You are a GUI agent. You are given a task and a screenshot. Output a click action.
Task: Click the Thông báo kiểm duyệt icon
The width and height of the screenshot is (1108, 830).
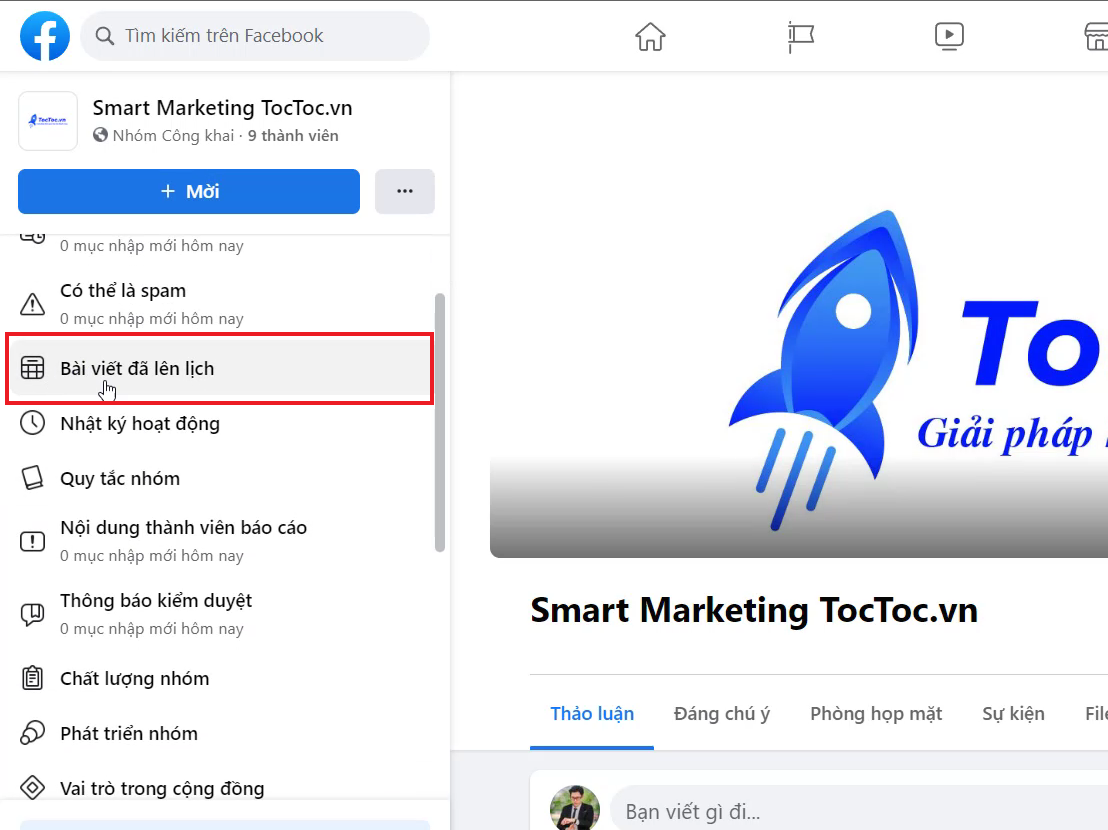tap(33, 614)
